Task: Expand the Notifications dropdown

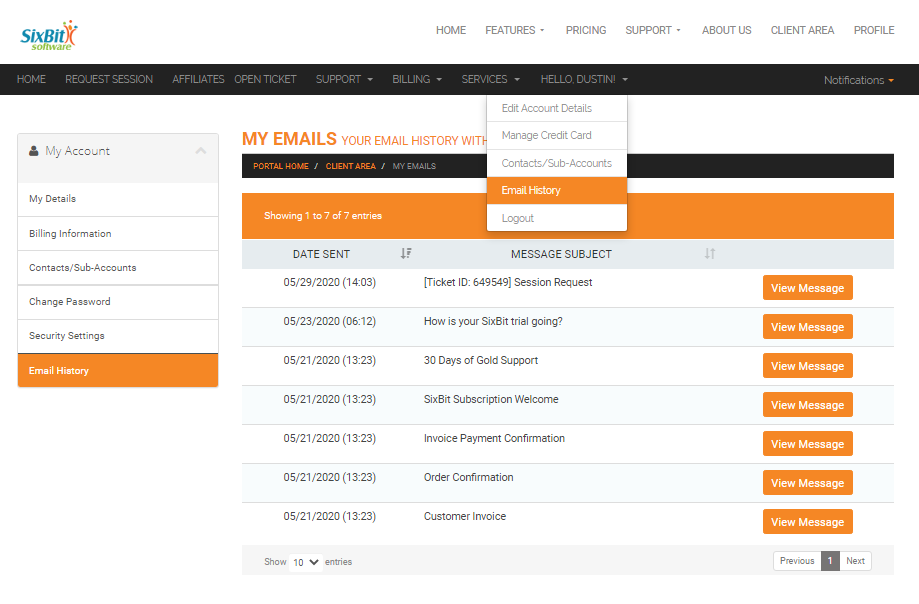Action: click(x=858, y=80)
